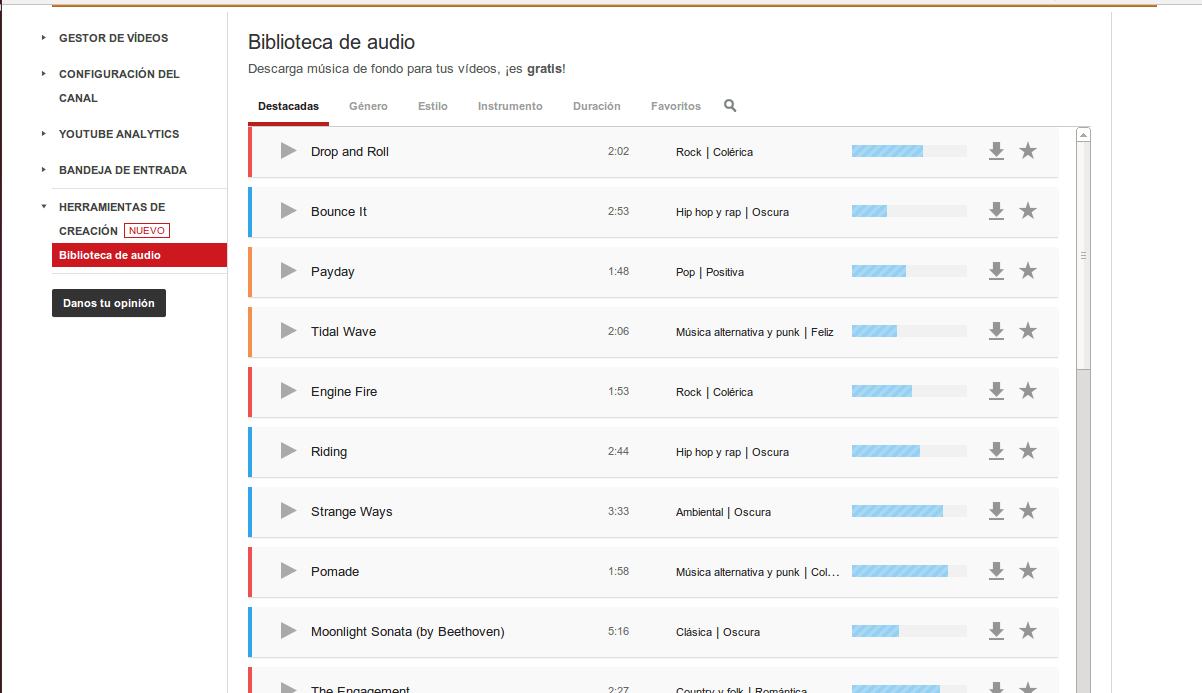Click the popularity bar for Strange Ways

coord(909,511)
